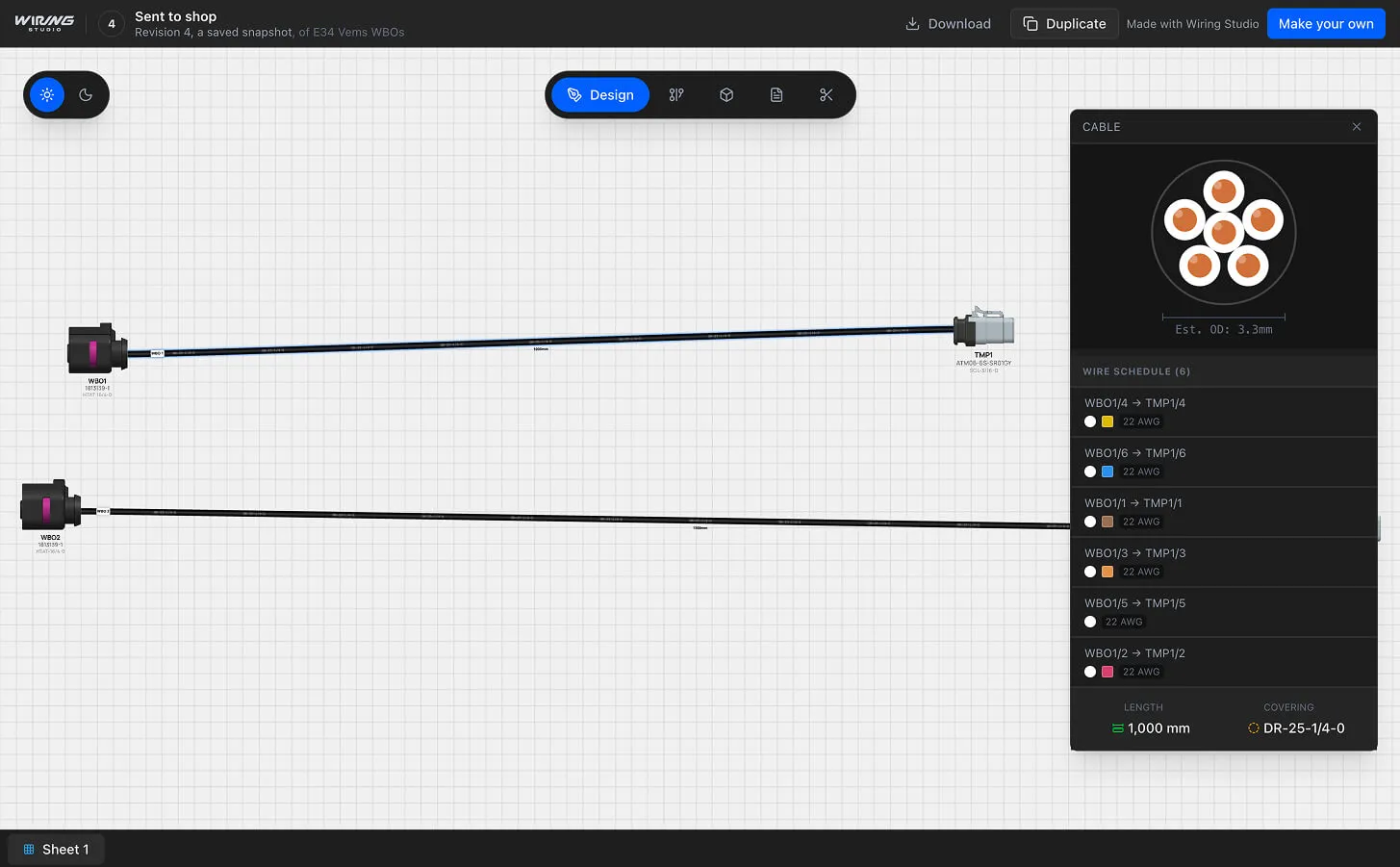This screenshot has height=867, width=1400.
Task: Select the WBO1/1 → TMP1/1 wire row
Action: coord(1224,512)
